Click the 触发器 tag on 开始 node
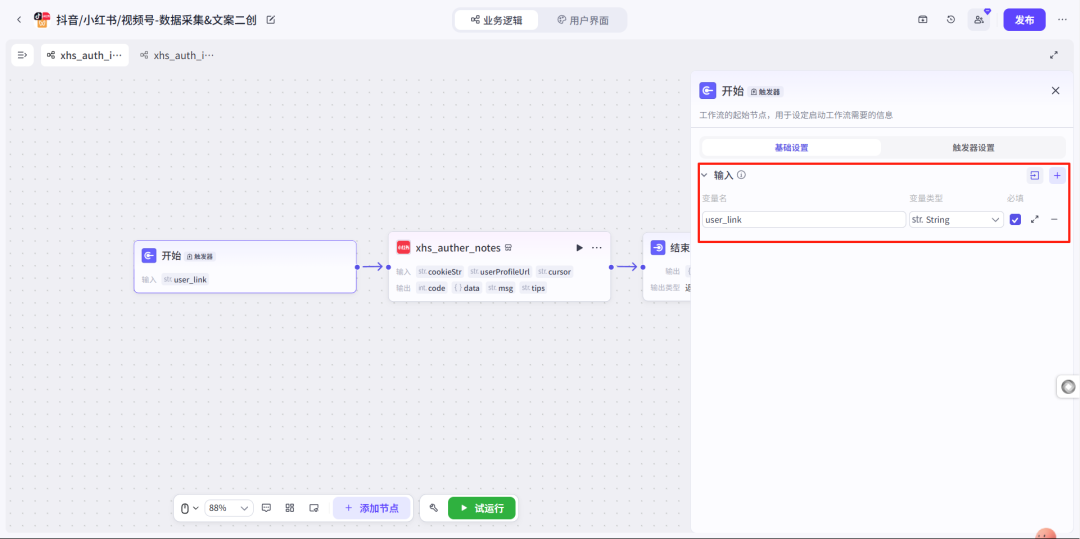Screen dimensions: 1080x539 pyautogui.click(x=200, y=256)
